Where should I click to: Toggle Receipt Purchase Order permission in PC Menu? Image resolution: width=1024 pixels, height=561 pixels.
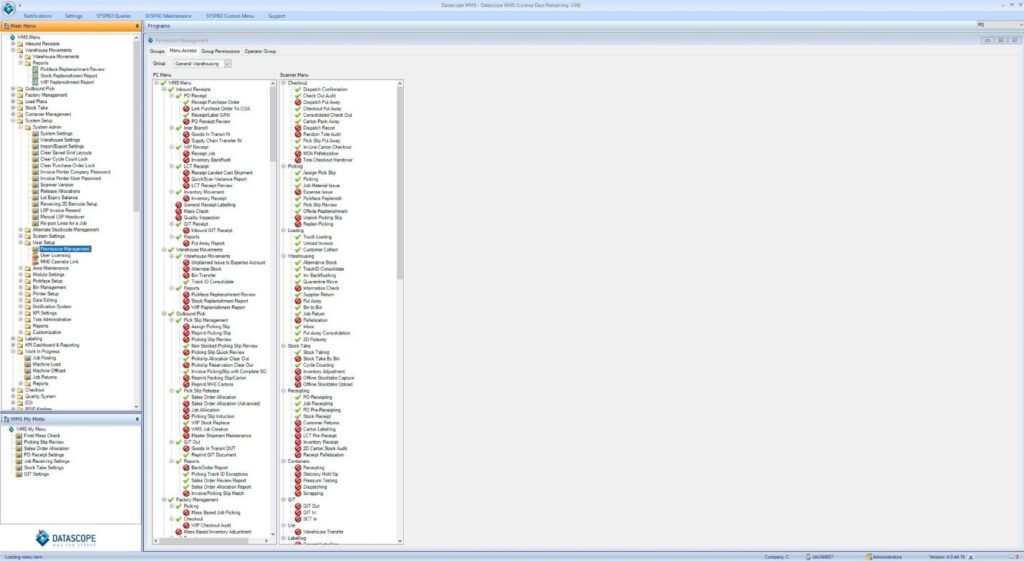(185, 101)
